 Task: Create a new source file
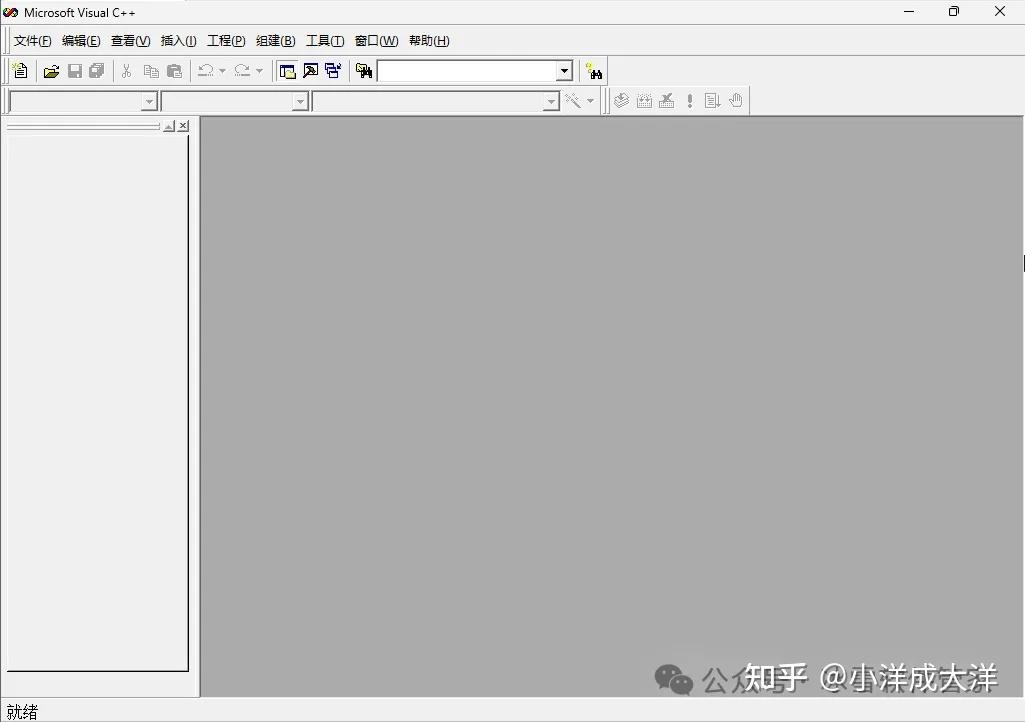pyautogui.click(x=20, y=70)
